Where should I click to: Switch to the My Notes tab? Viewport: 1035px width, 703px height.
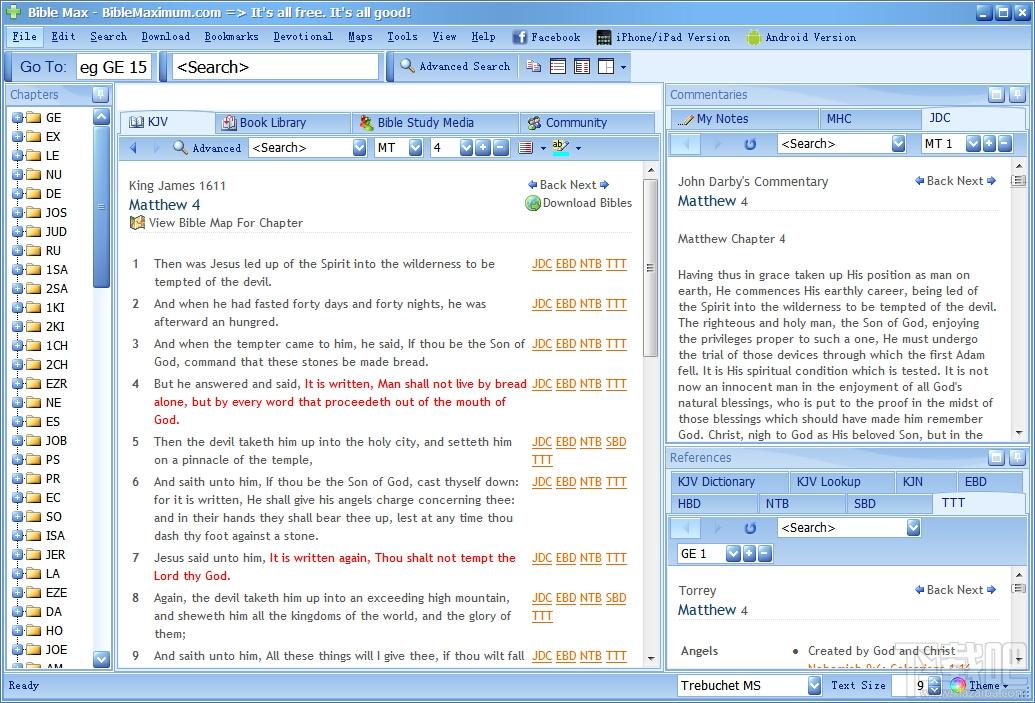[x=745, y=118]
